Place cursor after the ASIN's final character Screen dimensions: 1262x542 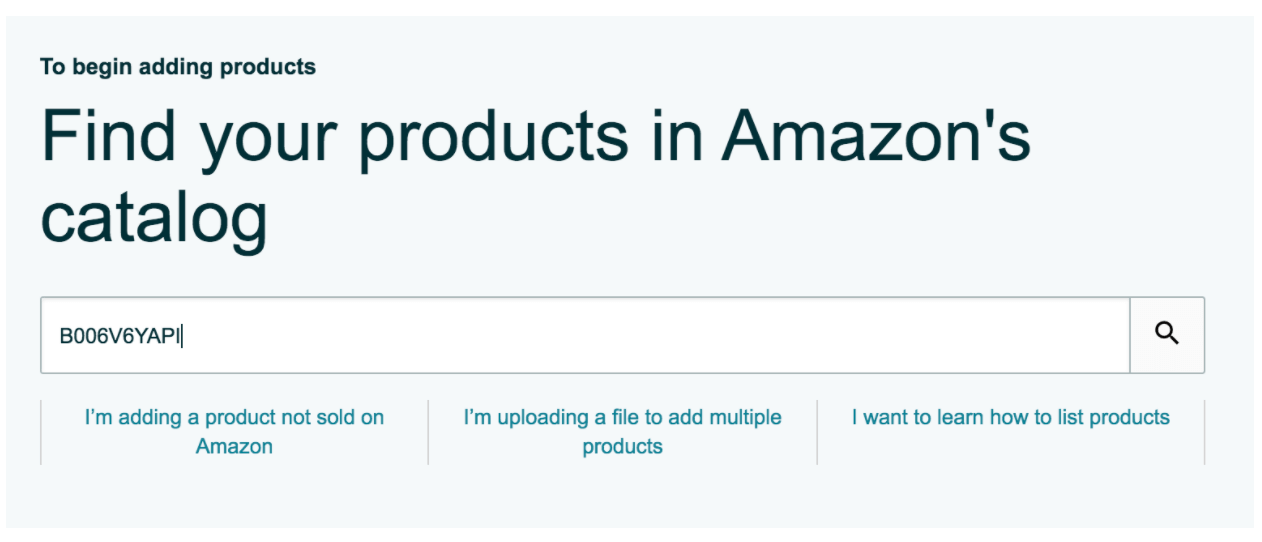[182, 336]
